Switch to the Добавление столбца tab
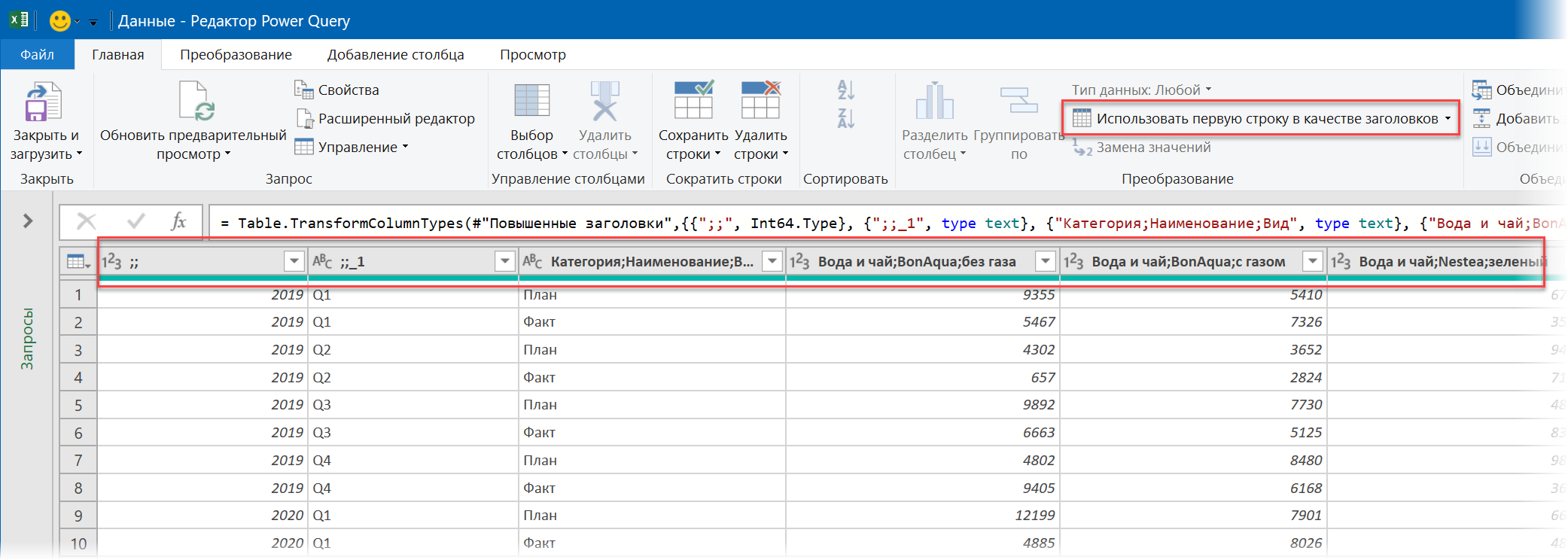1568x560 pixels. pos(396,54)
